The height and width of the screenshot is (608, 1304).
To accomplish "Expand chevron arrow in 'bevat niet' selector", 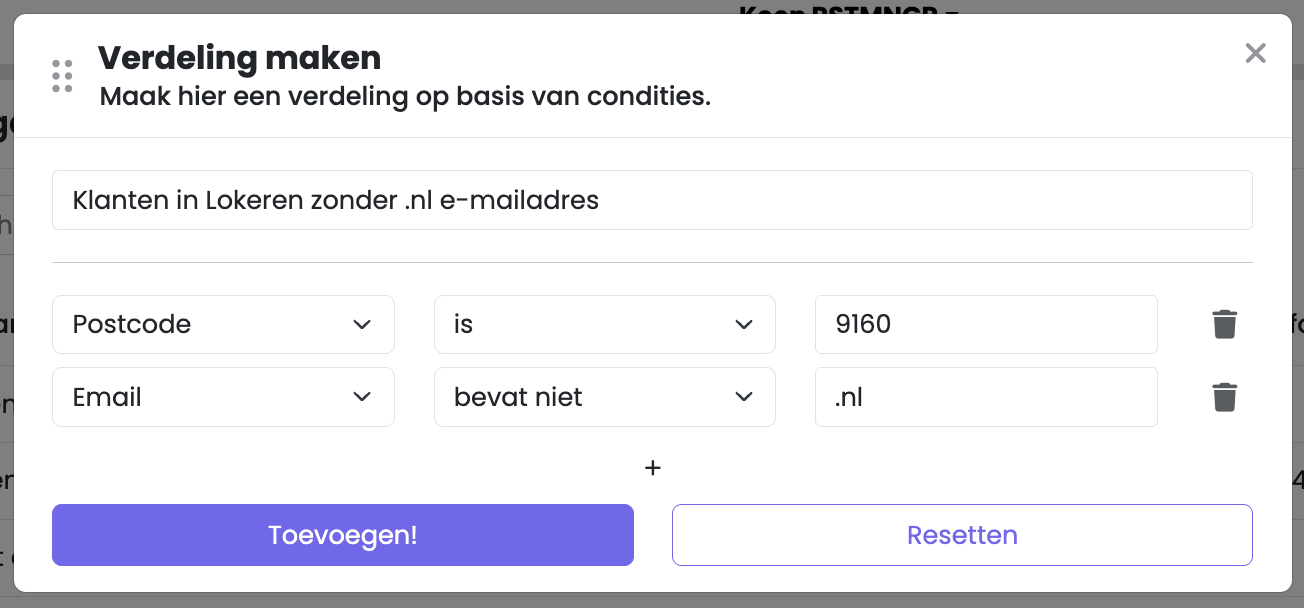I will pos(743,397).
